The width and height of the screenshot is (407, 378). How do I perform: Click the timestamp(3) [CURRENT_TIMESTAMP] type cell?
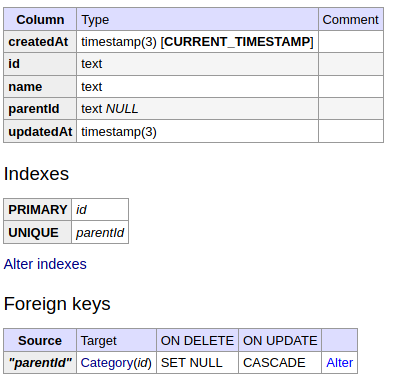click(197, 42)
